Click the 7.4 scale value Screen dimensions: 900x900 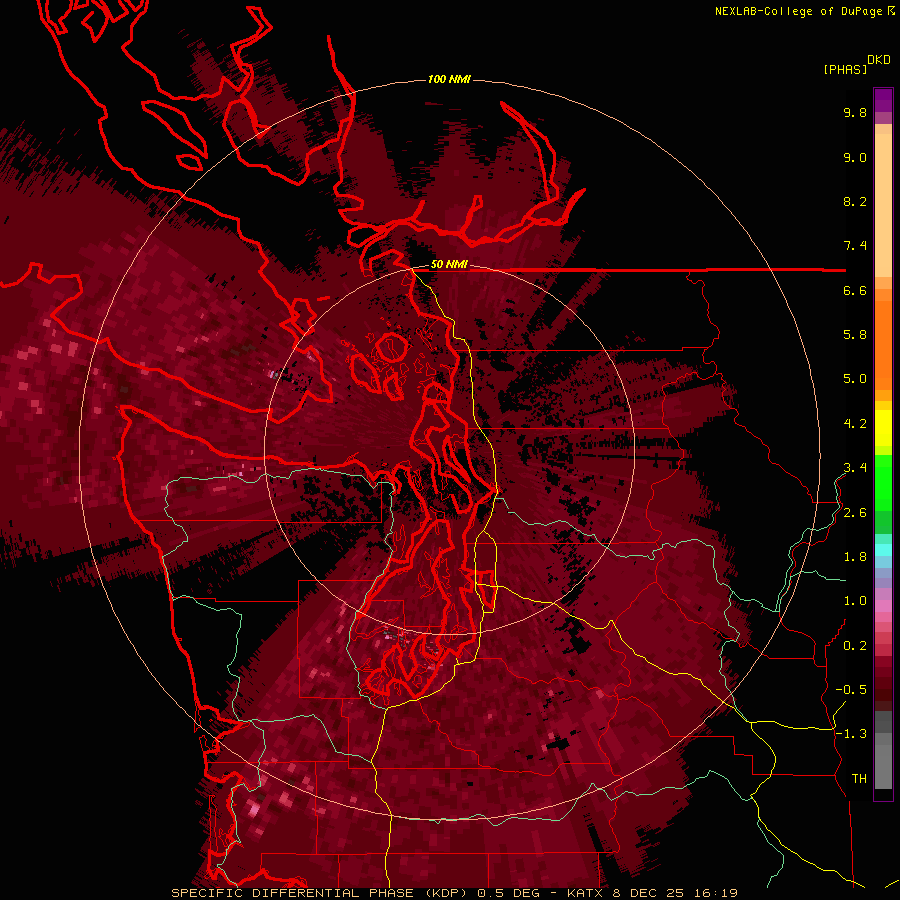click(855, 246)
